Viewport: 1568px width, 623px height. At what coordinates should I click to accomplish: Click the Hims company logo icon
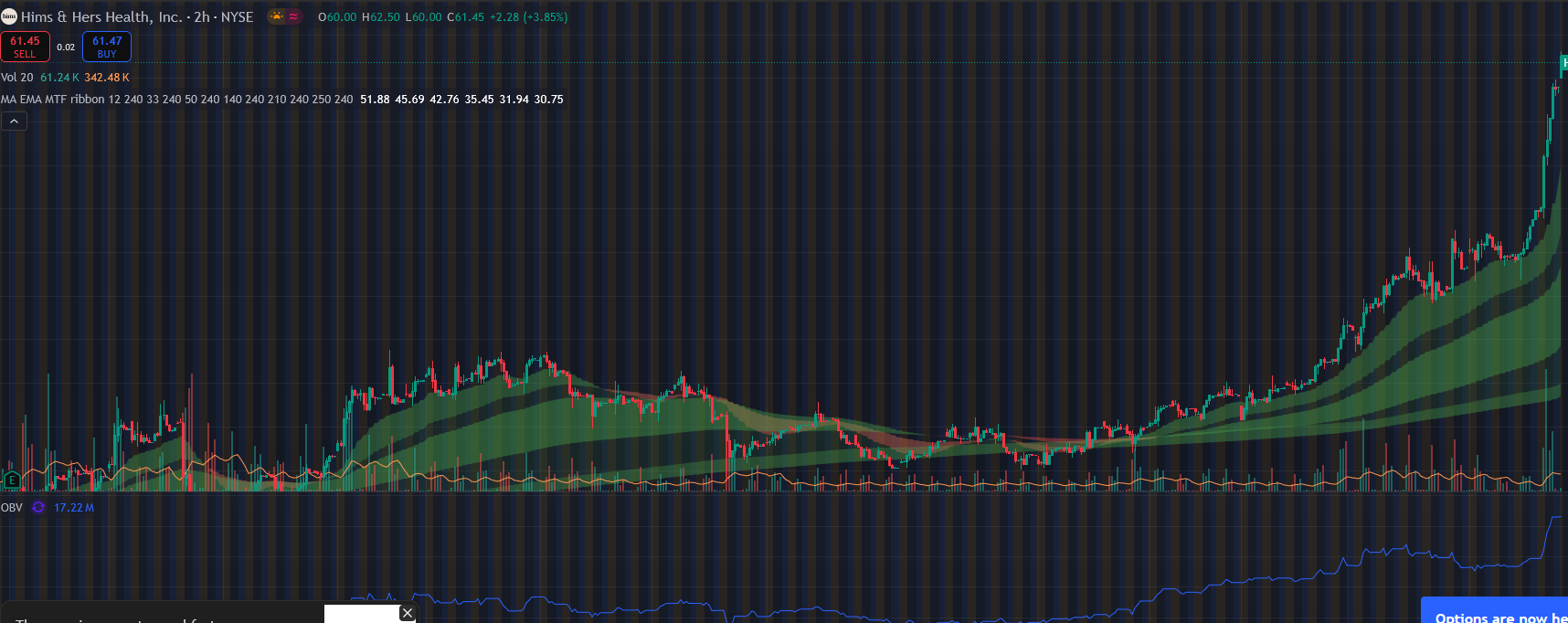[x=9, y=16]
